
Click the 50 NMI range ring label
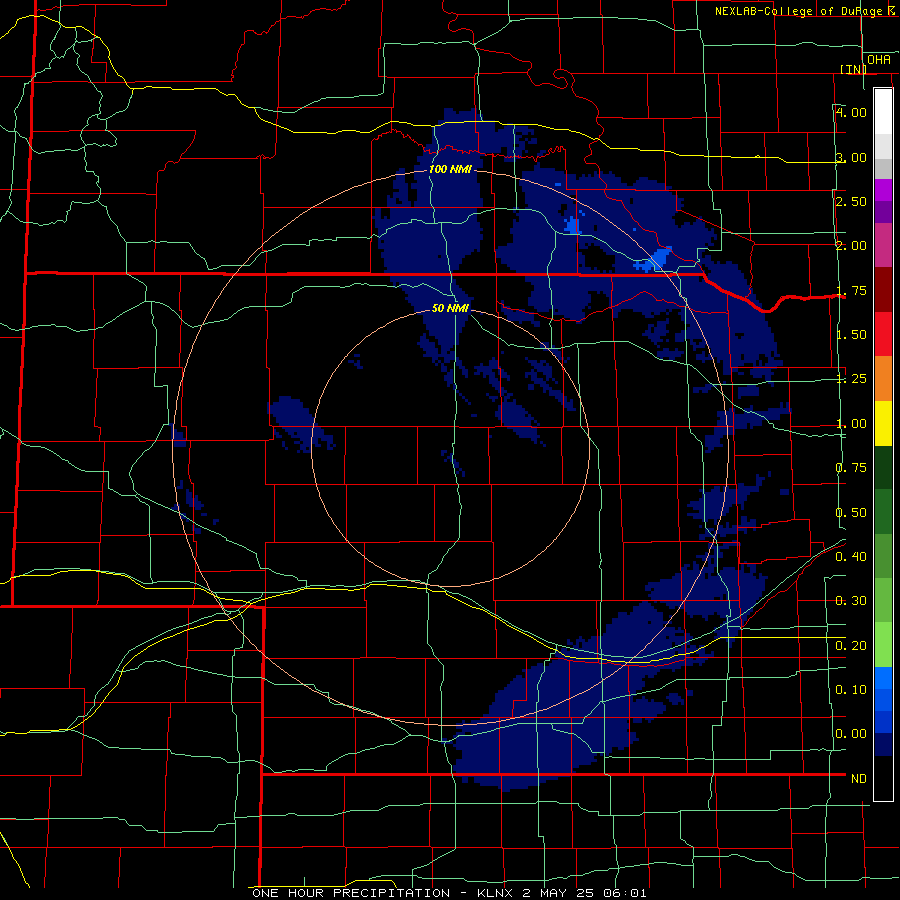[x=451, y=308]
